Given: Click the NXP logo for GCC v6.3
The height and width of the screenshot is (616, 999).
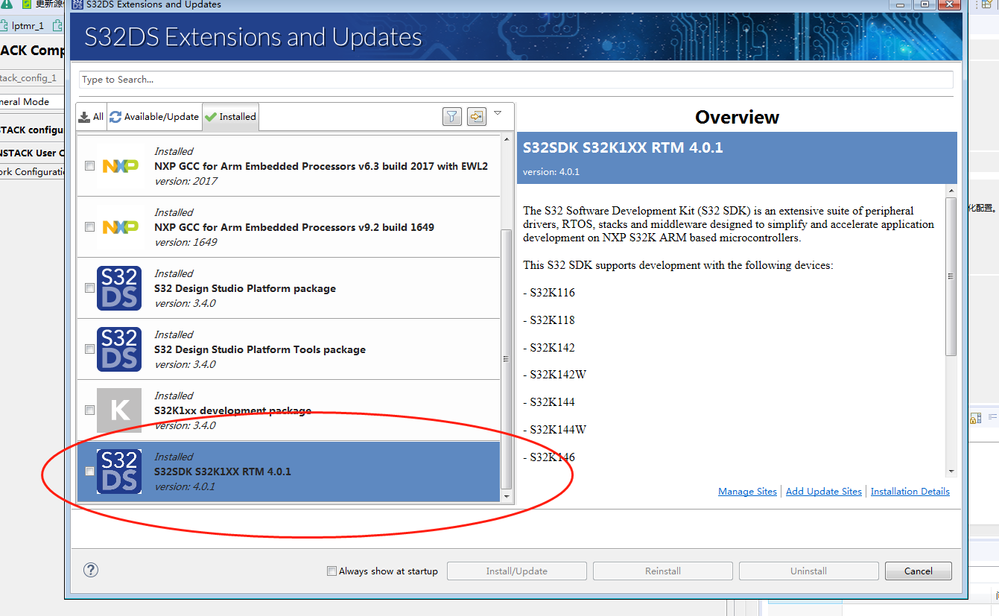Looking at the screenshot, I should [x=120, y=166].
